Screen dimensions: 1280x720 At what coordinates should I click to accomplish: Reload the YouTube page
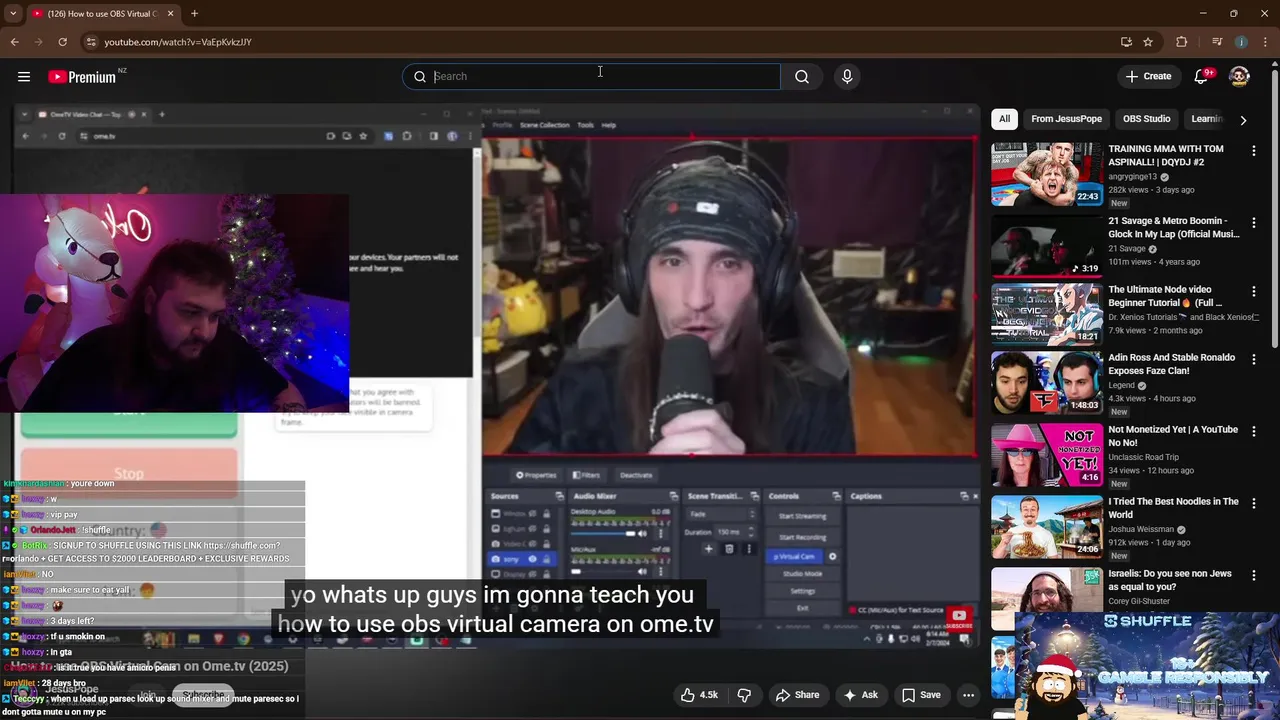point(63,42)
